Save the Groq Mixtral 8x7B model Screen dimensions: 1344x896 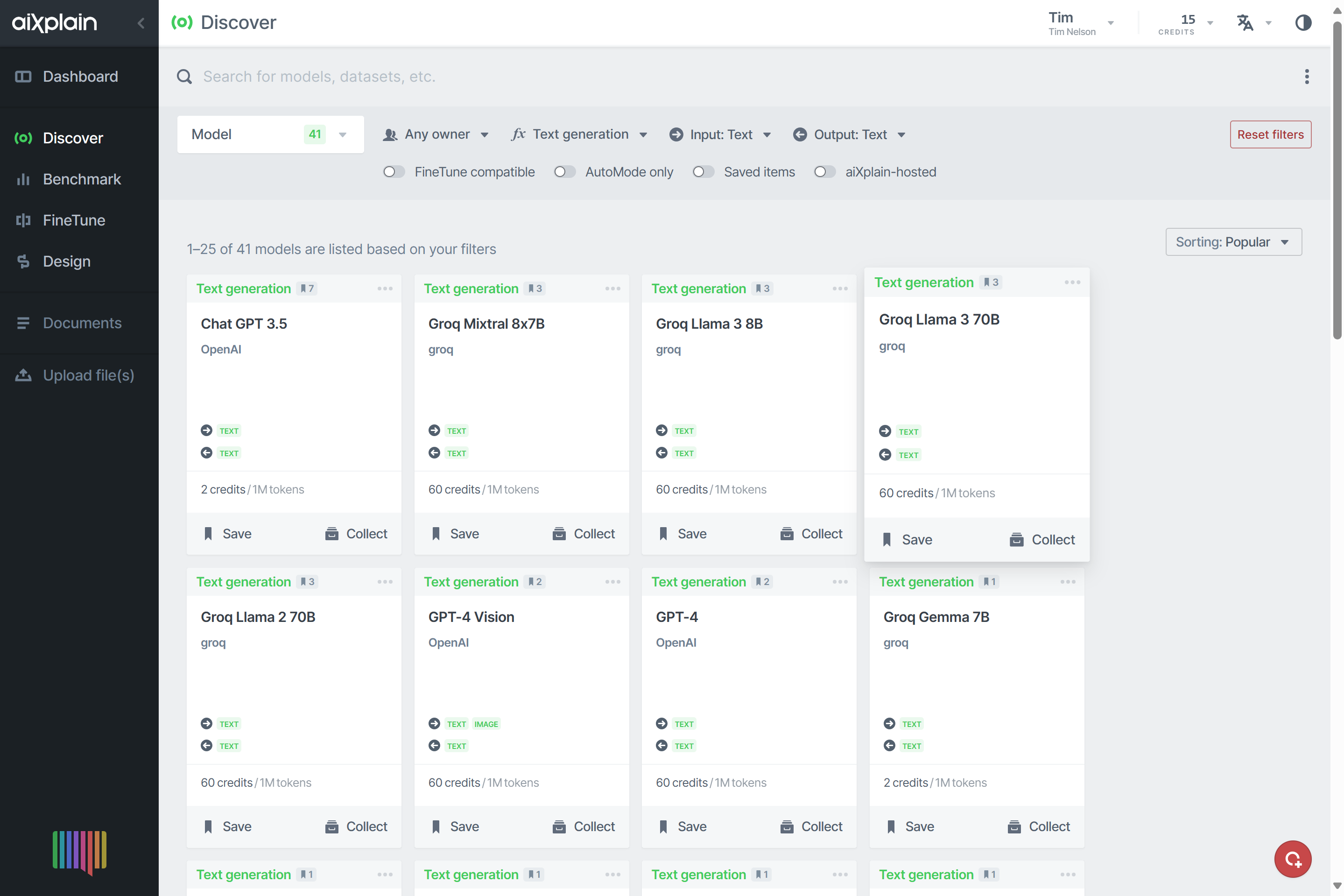click(455, 534)
